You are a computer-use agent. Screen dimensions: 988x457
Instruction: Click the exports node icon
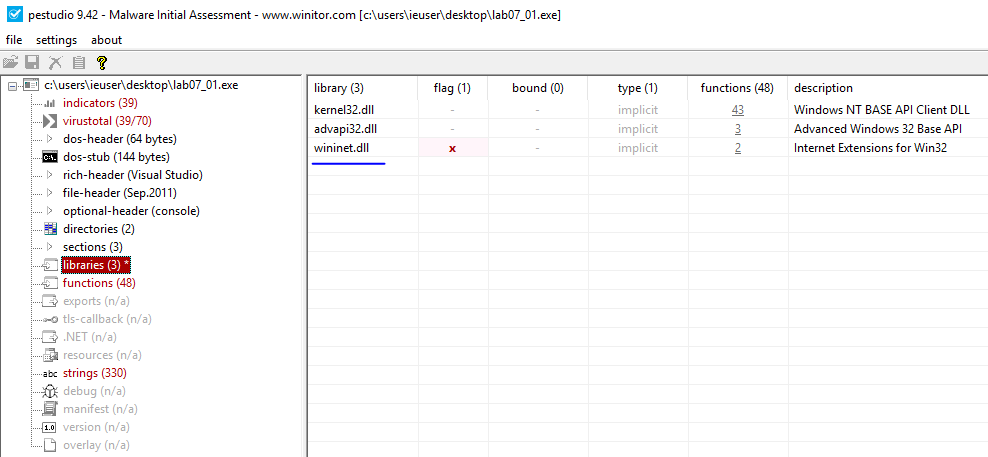pyautogui.click(x=50, y=301)
